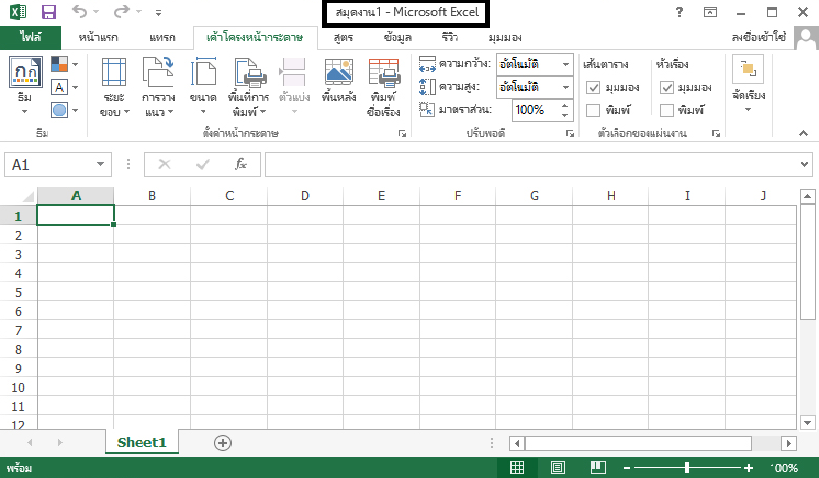This screenshot has width=819, height=478.
Task: Open the Name Box dropdown arrow
Action: pos(100,165)
